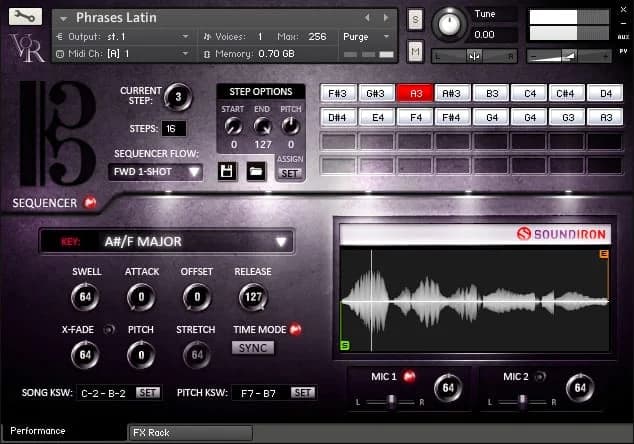This screenshot has height=444, width=634.
Task: Toggle the TIME MODE power button
Action: coord(296,330)
